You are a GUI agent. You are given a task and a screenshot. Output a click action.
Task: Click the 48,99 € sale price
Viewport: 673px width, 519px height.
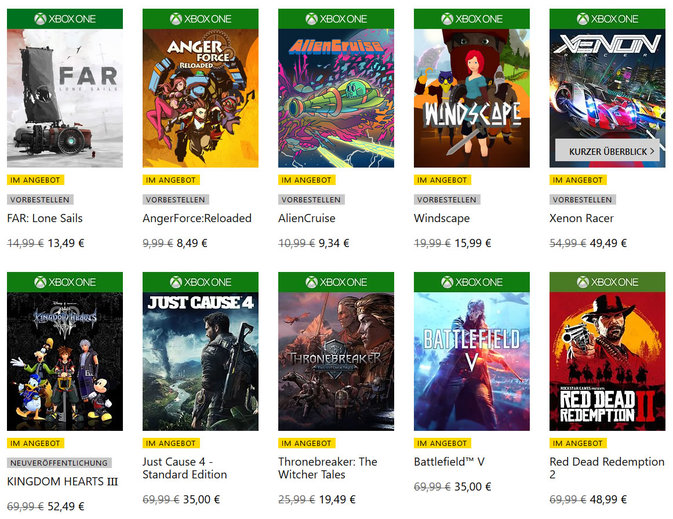pos(609,500)
